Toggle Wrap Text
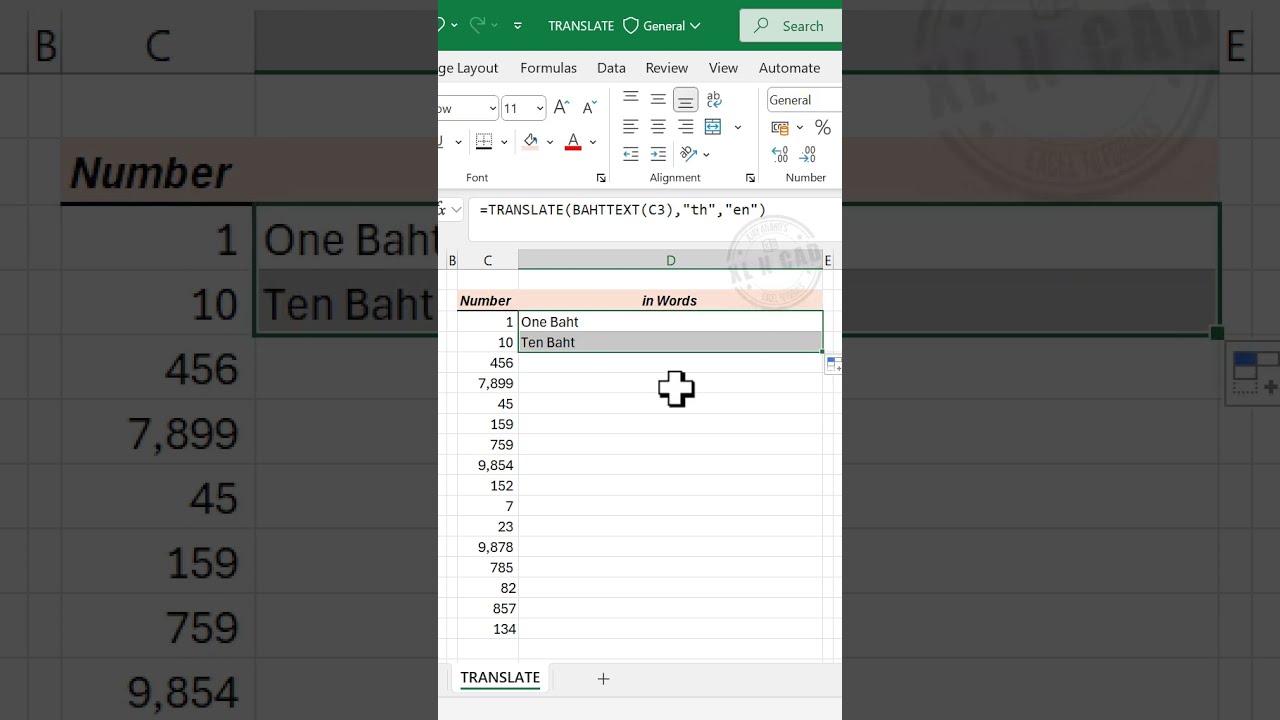This screenshot has height=720, width=1280. [x=714, y=99]
